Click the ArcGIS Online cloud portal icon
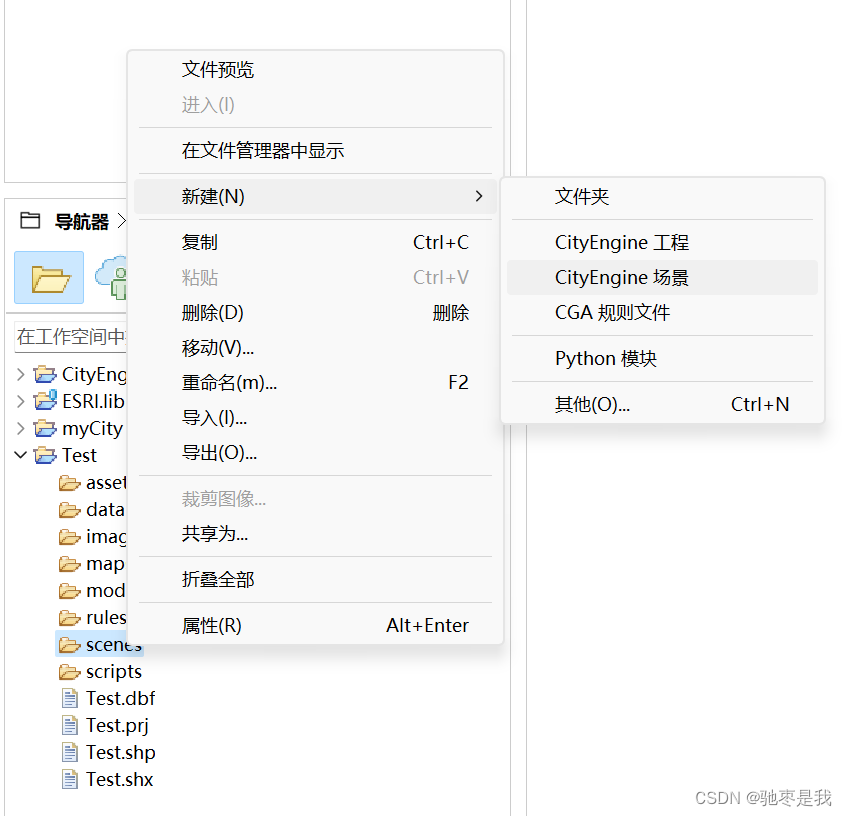 [x=113, y=277]
